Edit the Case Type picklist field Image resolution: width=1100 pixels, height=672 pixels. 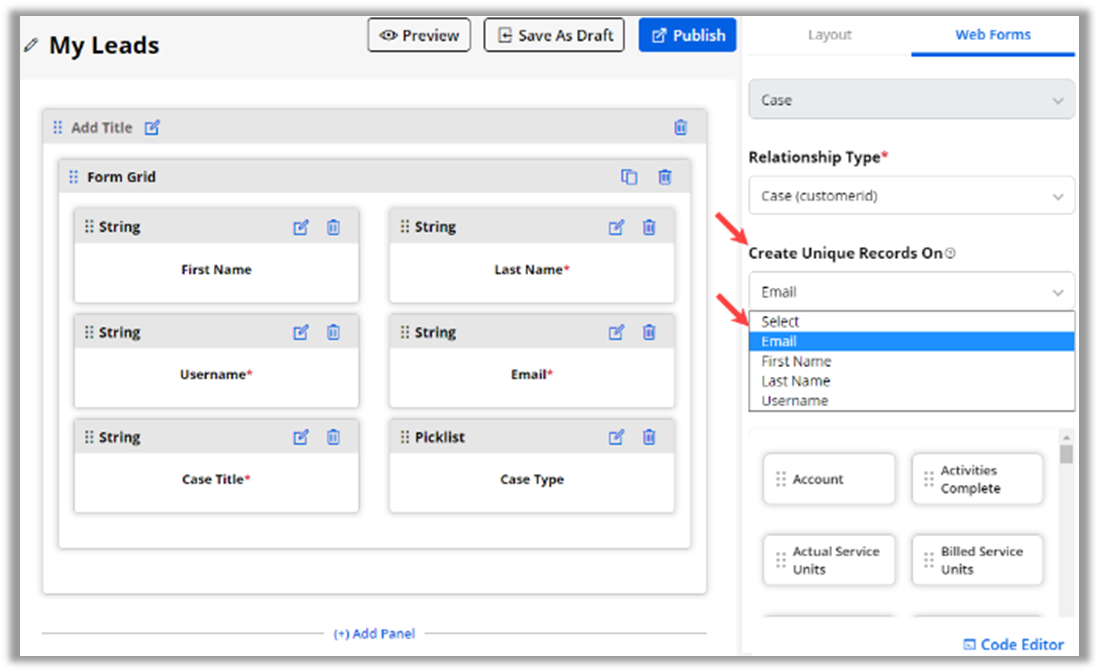coord(617,437)
